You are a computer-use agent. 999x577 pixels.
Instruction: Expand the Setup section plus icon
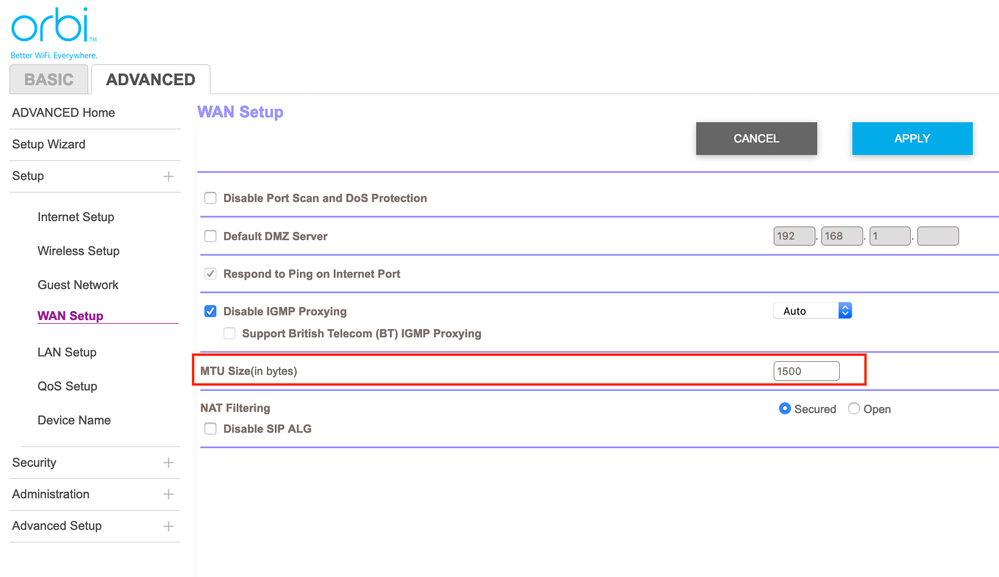click(x=168, y=177)
